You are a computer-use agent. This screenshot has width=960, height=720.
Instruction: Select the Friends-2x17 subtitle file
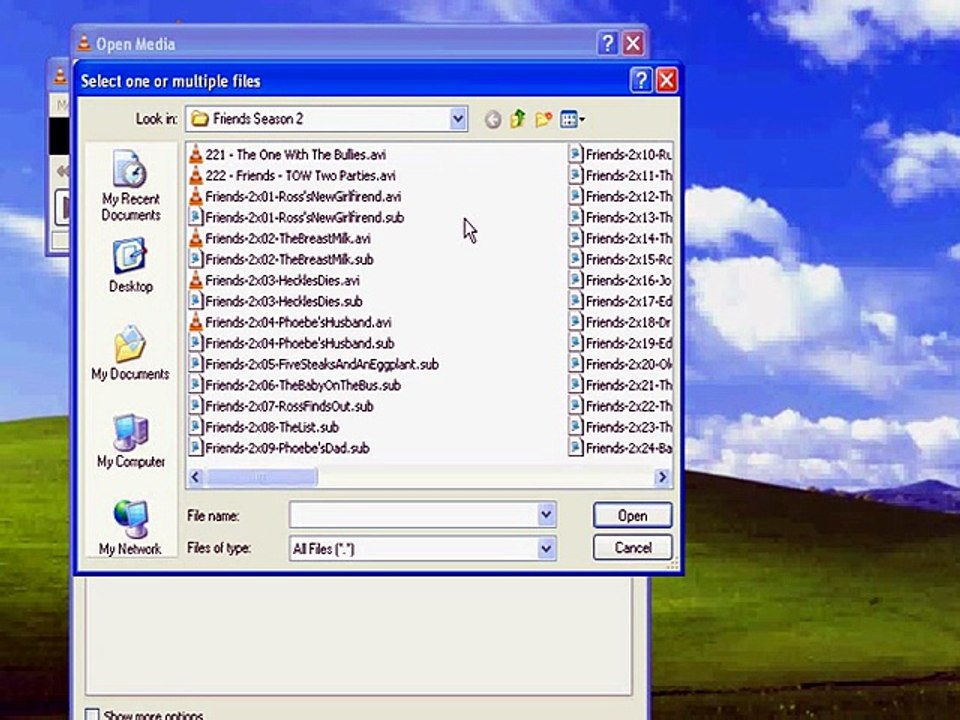620,301
